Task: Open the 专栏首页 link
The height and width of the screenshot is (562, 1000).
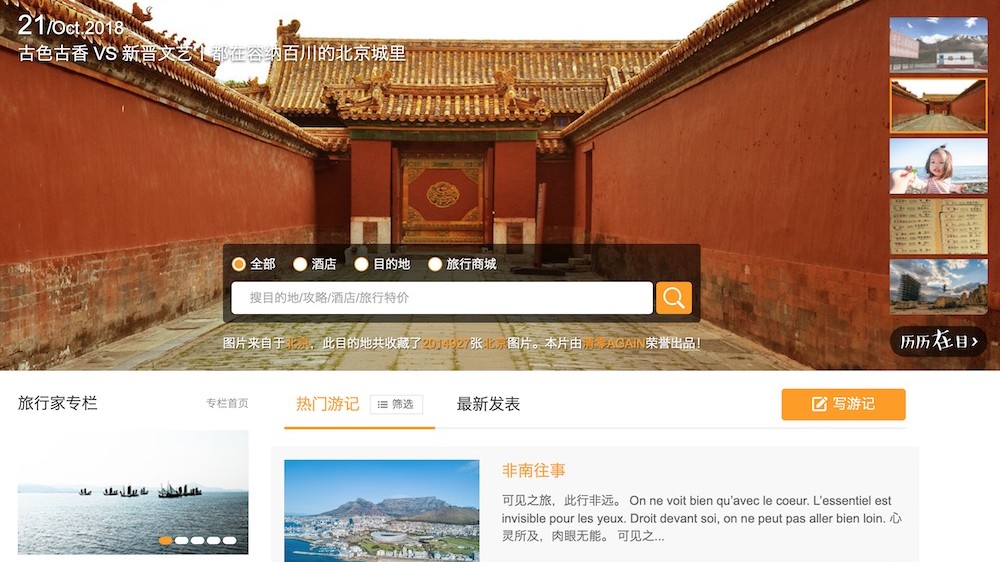Action: coord(227,403)
